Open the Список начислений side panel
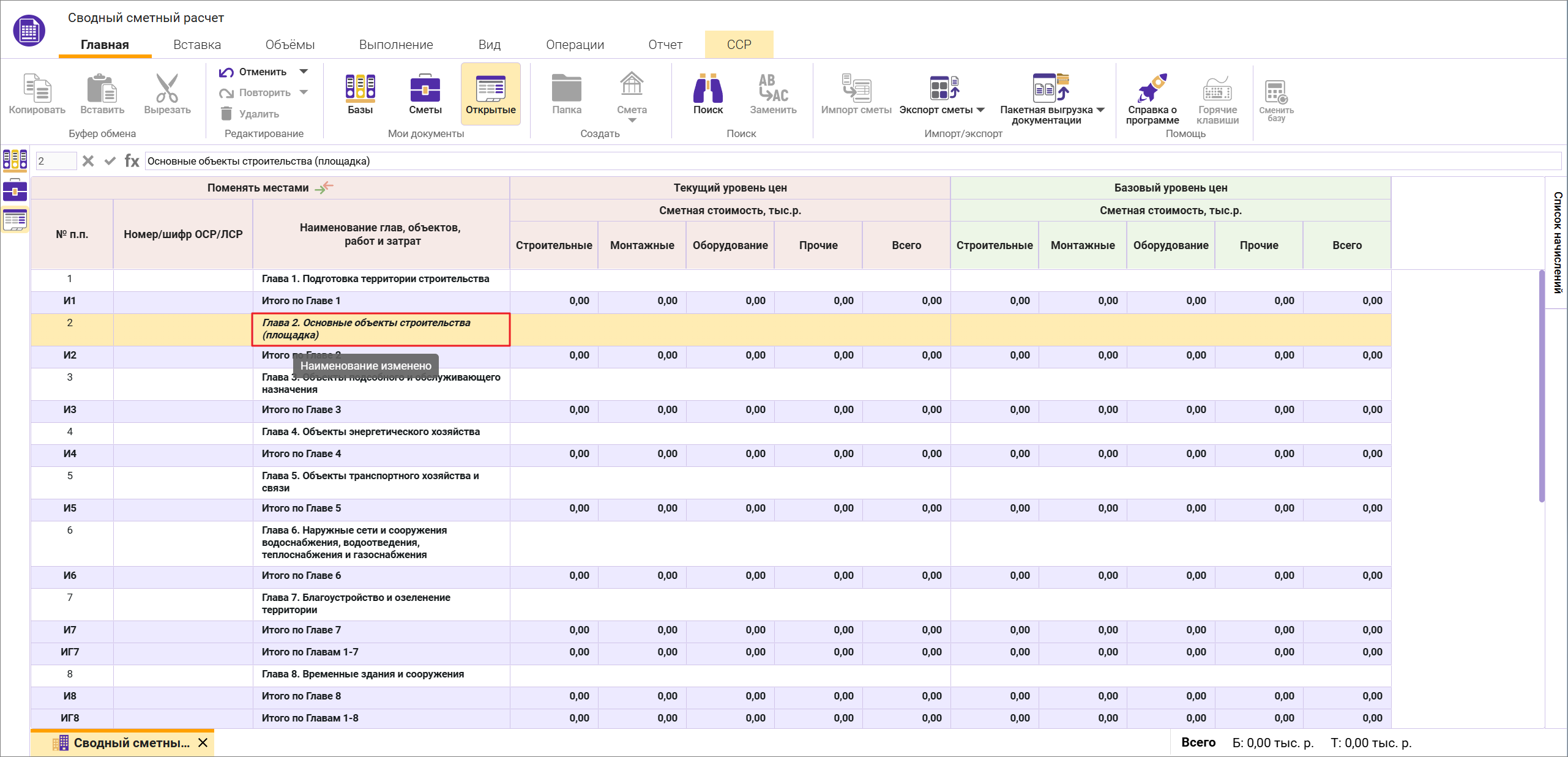Screen dimensions: 1568x757 [x=1558, y=242]
